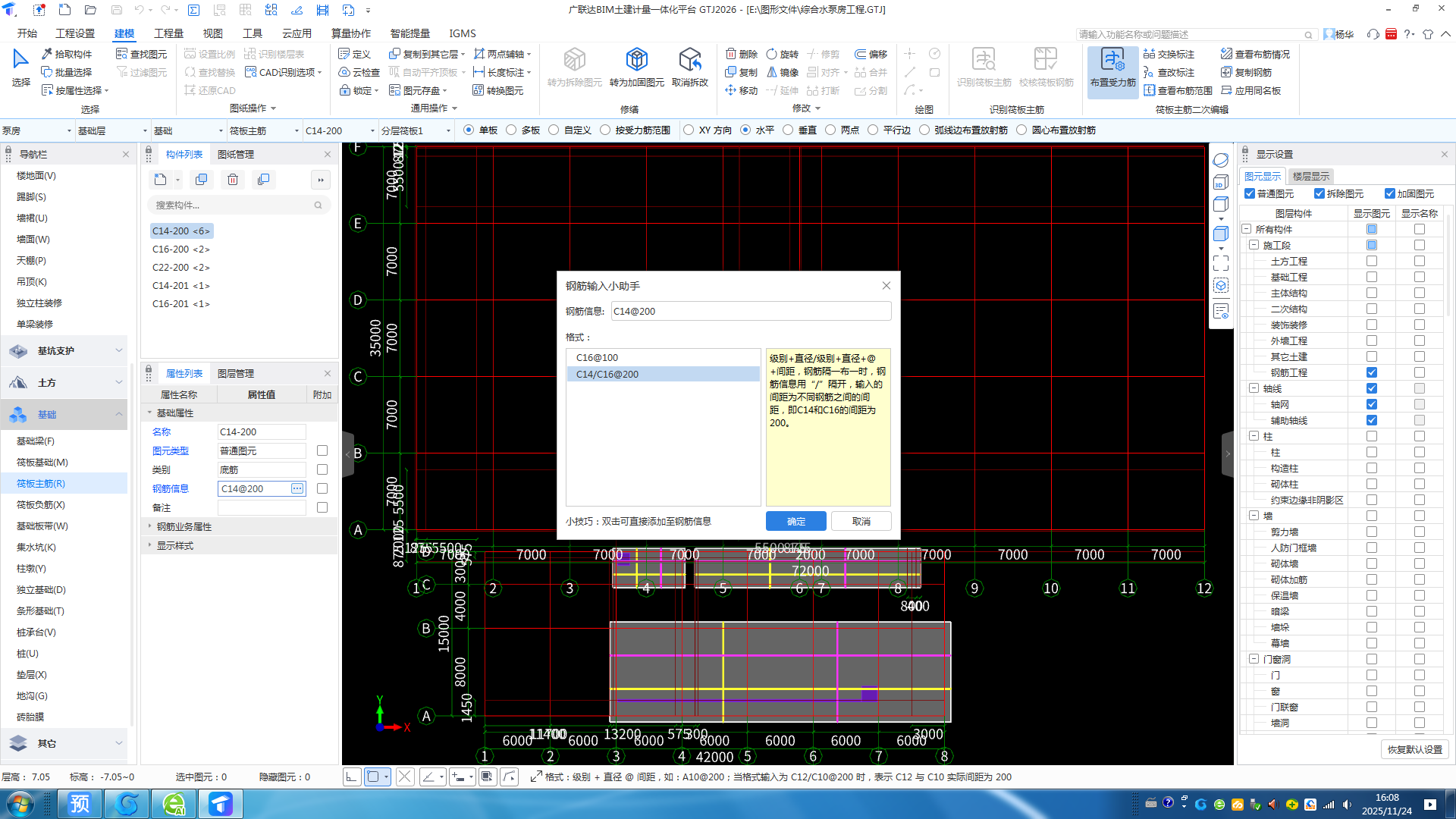The width and height of the screenshot is (1456, 819).
Task: Click the 钢筋信息 input field in dialog
Action: pyautogui.click(x=750, y=311)
